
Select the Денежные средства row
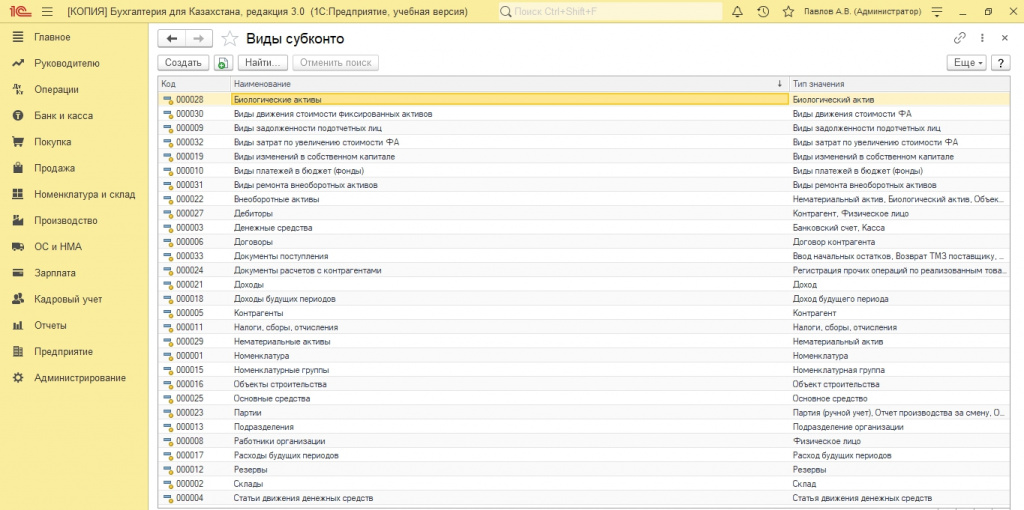click(x=584, y=228)
